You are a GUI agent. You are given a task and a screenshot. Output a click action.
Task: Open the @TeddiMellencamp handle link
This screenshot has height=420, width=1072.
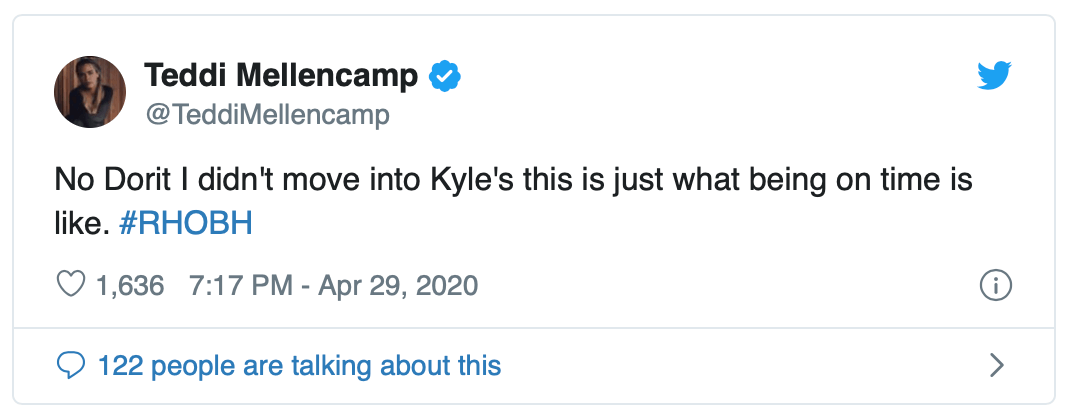pyautogui.click(x=267, y=115)
